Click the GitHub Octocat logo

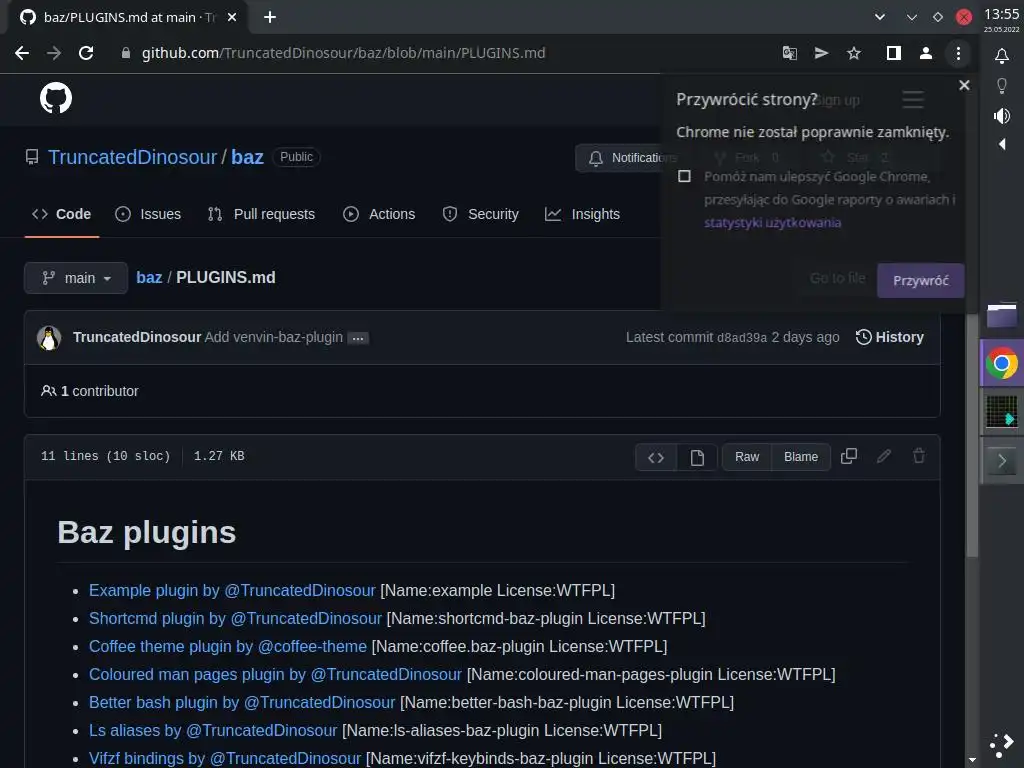pos(56,99)
